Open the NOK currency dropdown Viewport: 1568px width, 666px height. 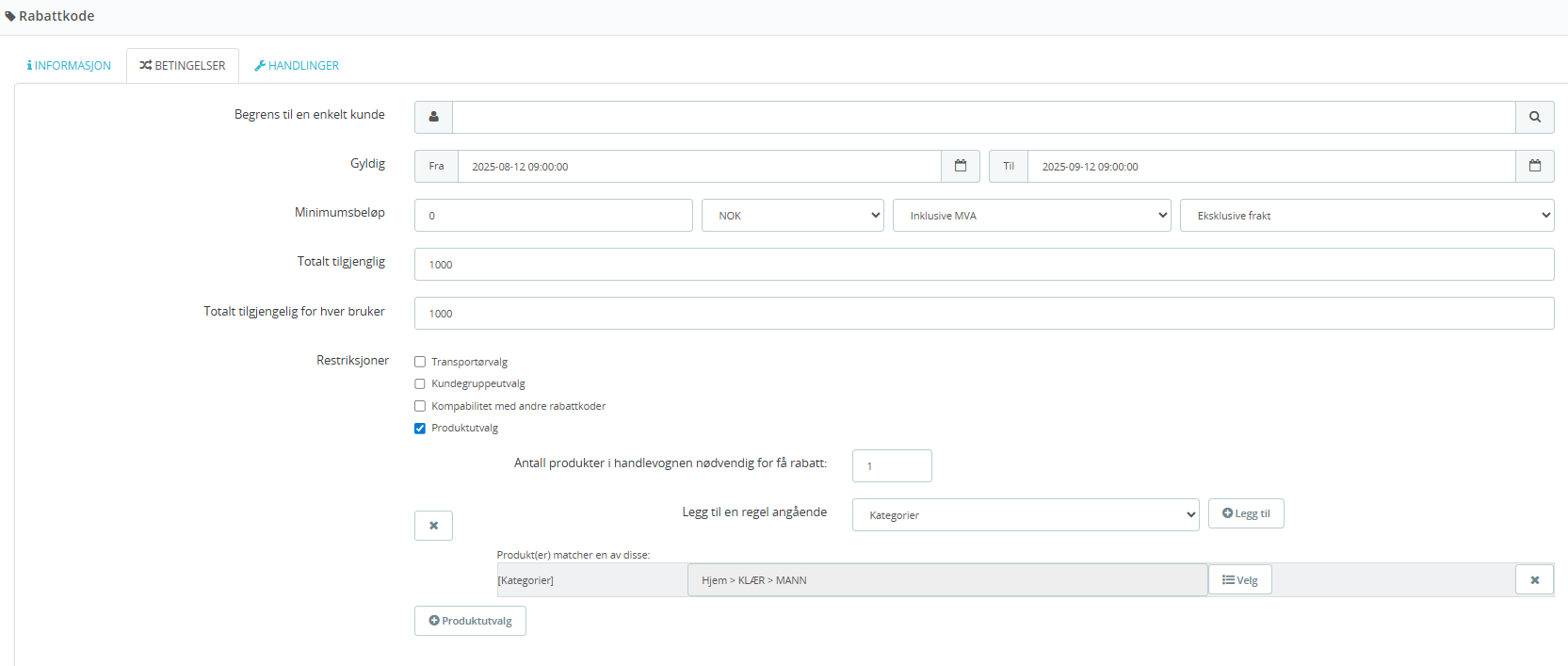click(x=792, y=216)
